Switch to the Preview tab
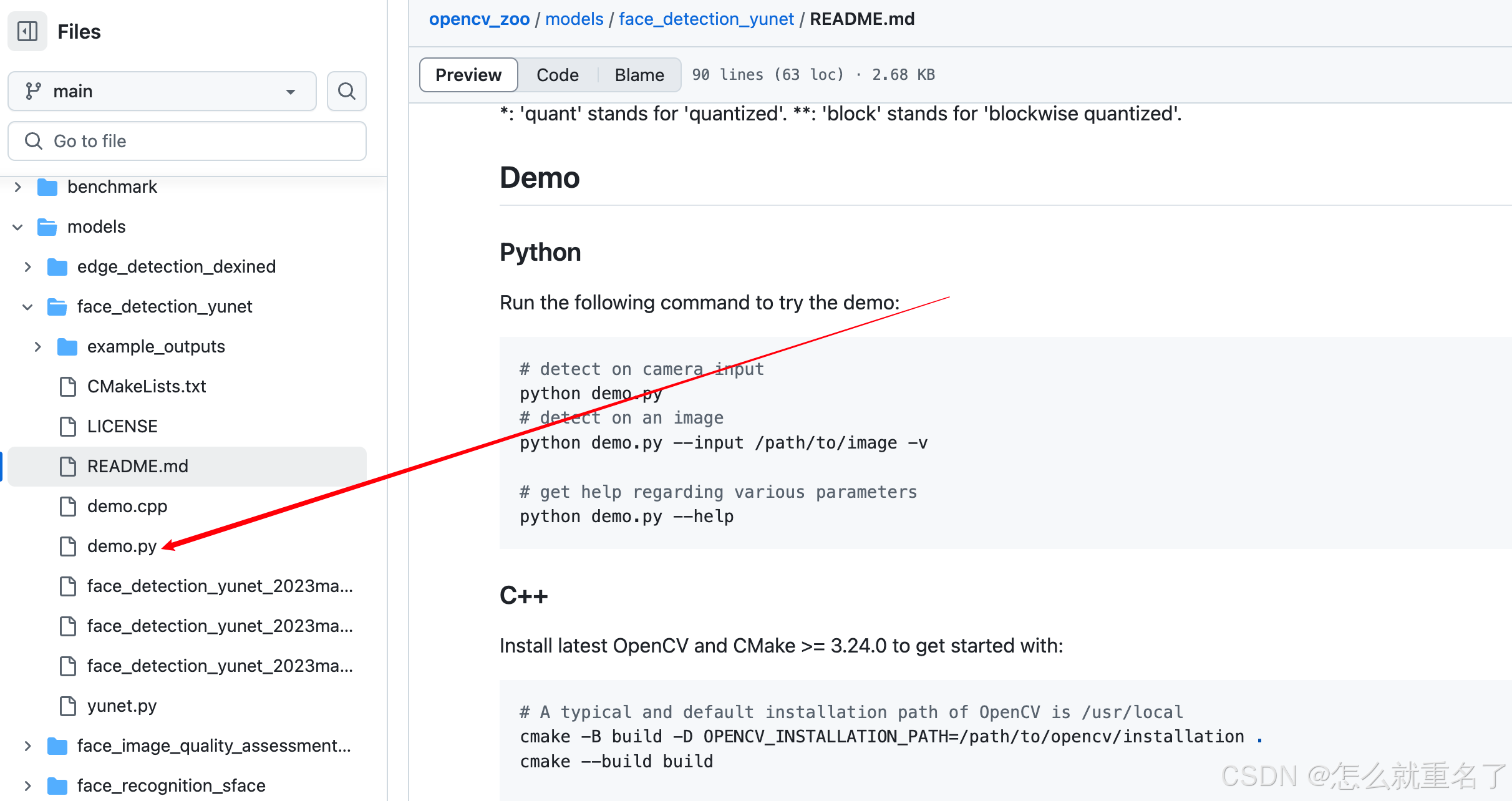1512x801 pixels. tap(468, 75)
